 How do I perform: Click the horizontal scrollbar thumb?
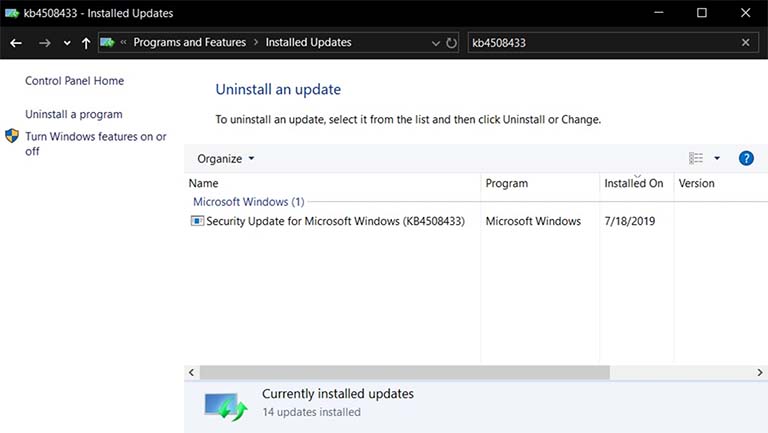pos(405,373)
